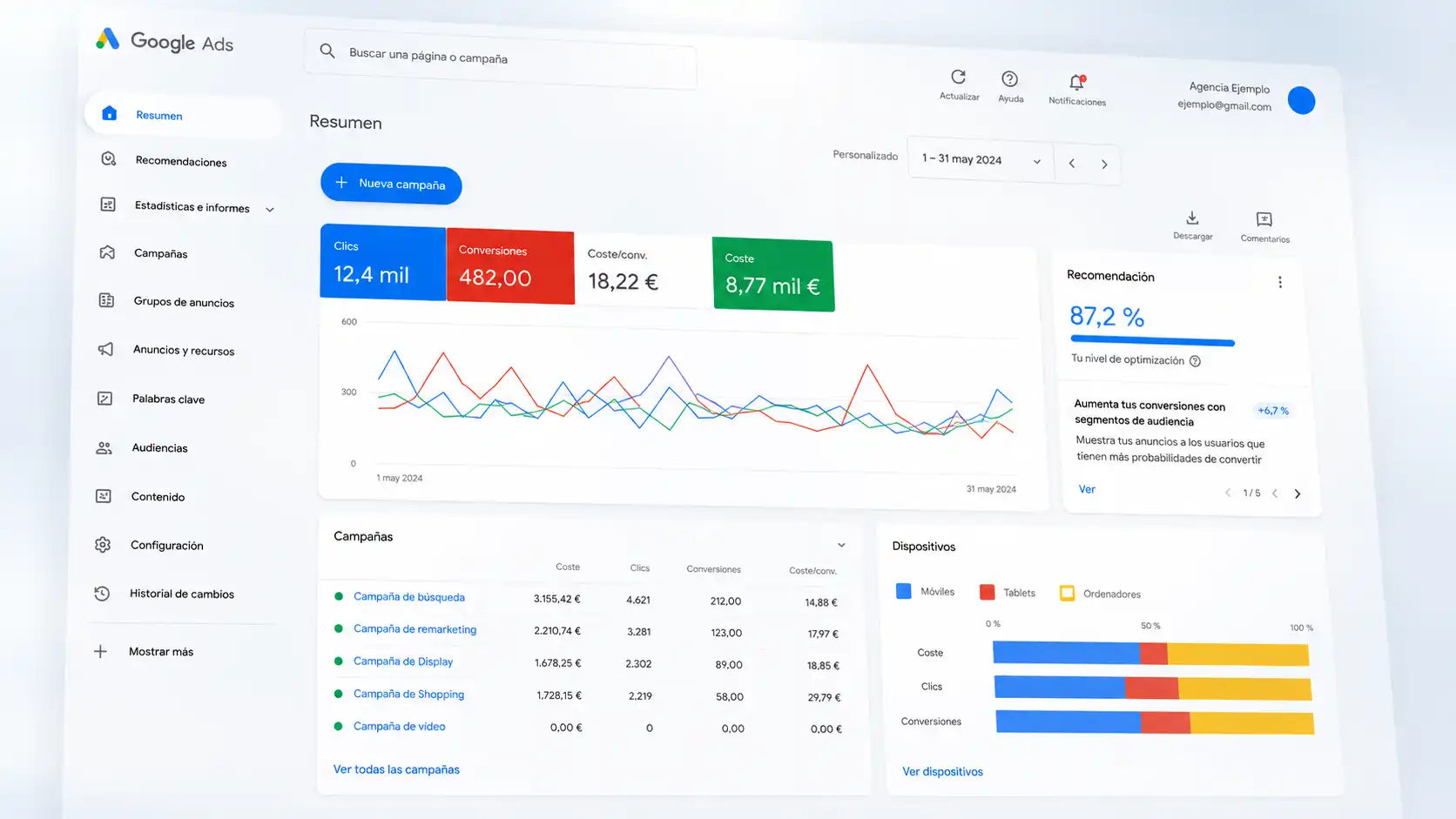Select the Clics metric tile

click(383, 263)
